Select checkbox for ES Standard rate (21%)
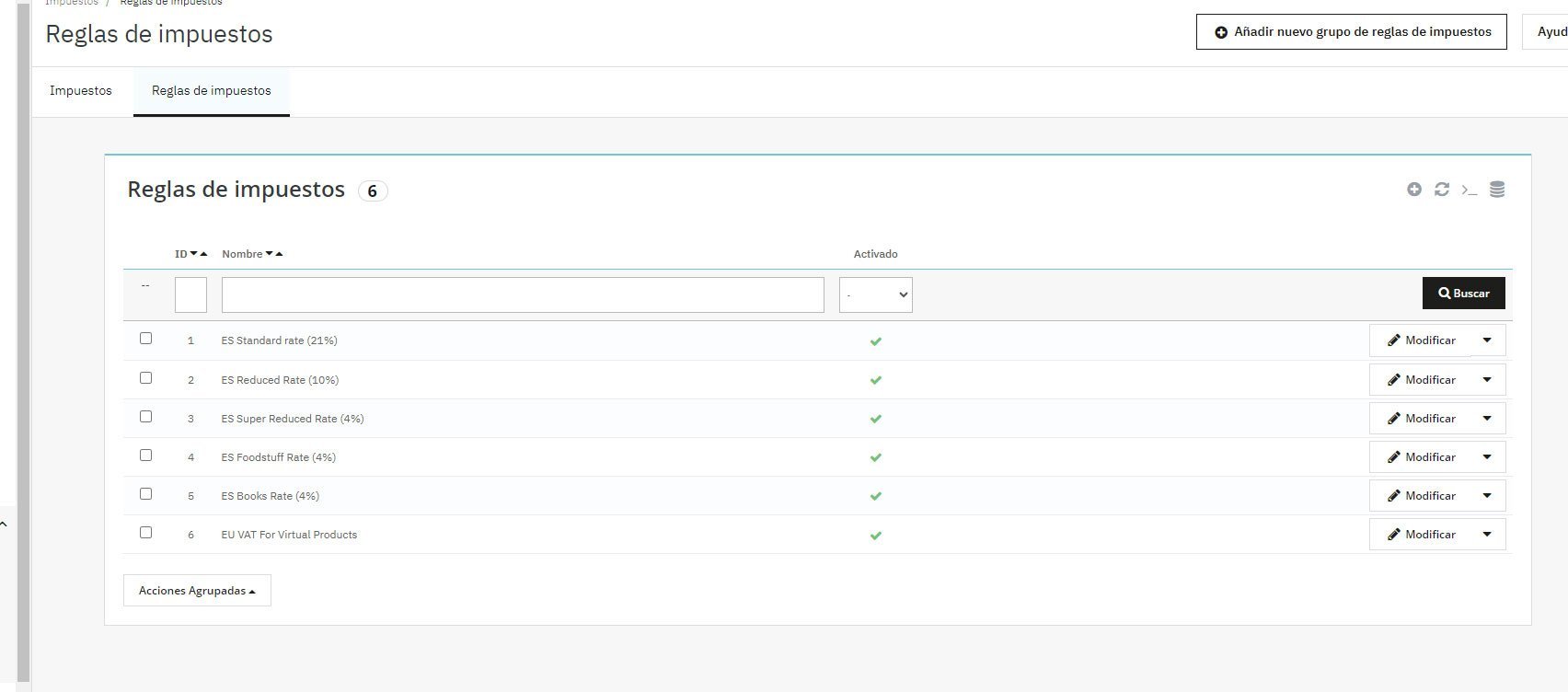The image size is (1568, 692). 145,339
